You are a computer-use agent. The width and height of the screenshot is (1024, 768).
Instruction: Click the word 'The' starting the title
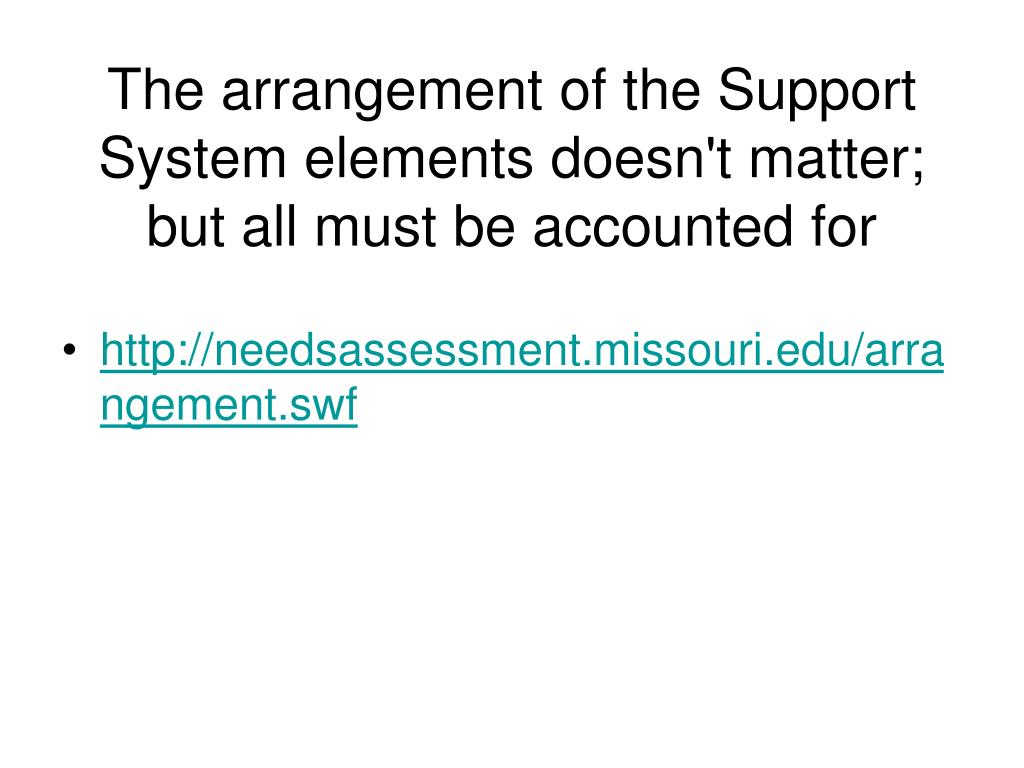(x=156, y=91)
